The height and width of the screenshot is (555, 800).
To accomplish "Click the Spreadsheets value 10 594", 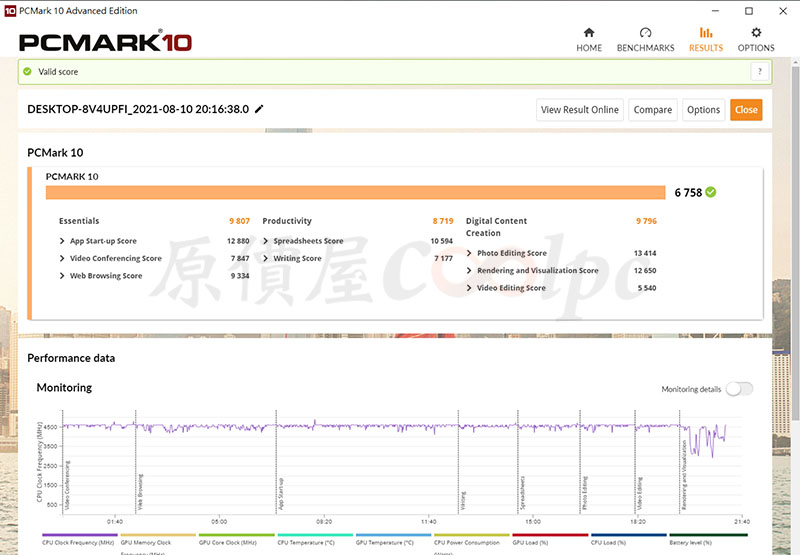I will [441, 241].
